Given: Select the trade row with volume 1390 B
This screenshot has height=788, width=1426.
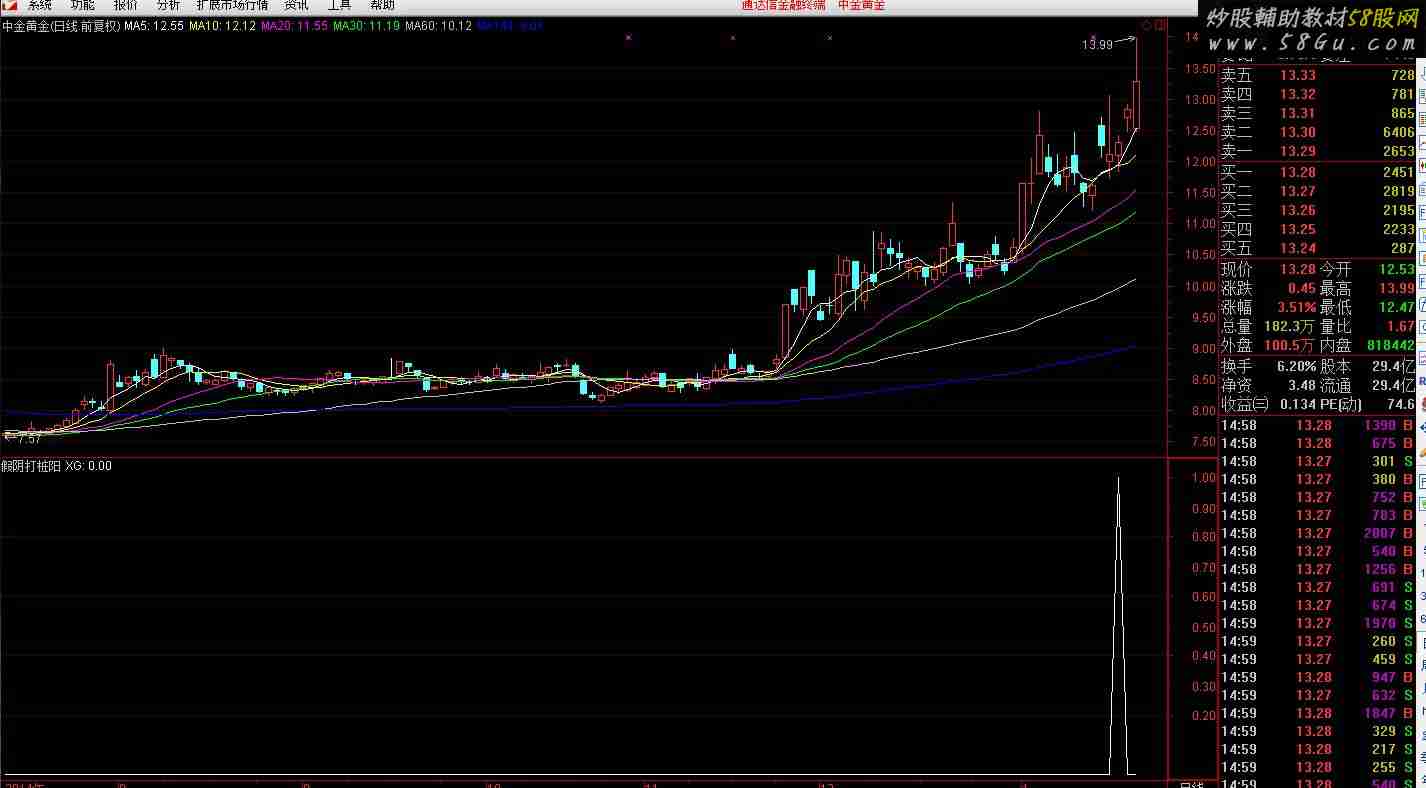Looking at the screenshot, I should click(1318, 425).
